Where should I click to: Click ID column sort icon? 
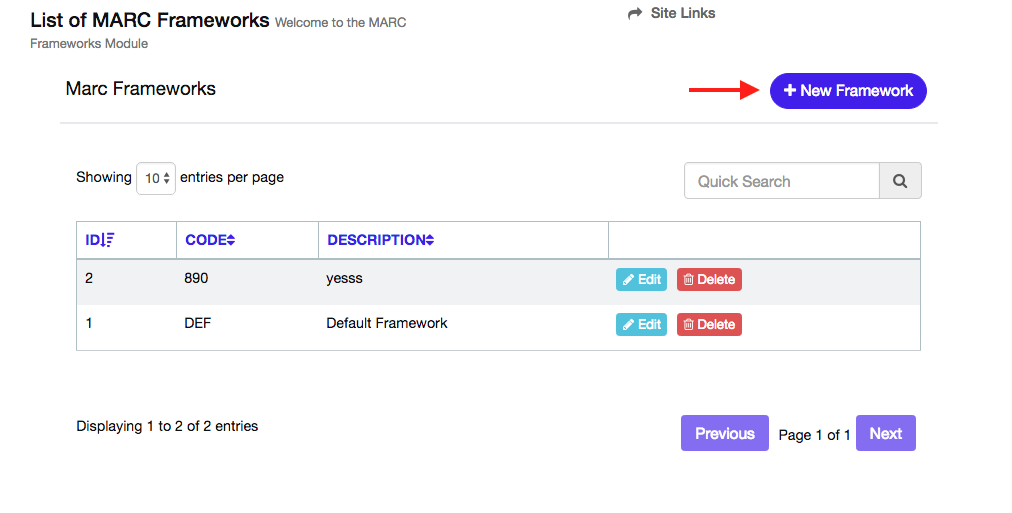(109, 240)
